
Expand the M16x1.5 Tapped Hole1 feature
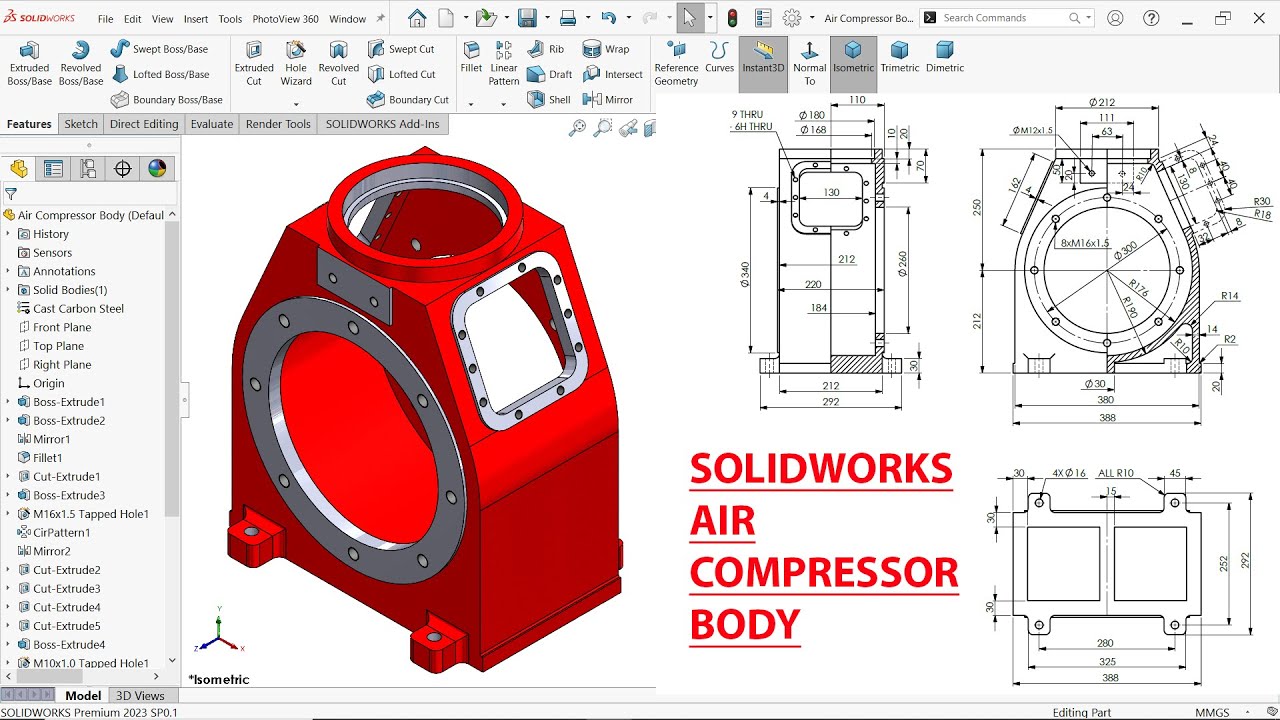tap(9, 514)
